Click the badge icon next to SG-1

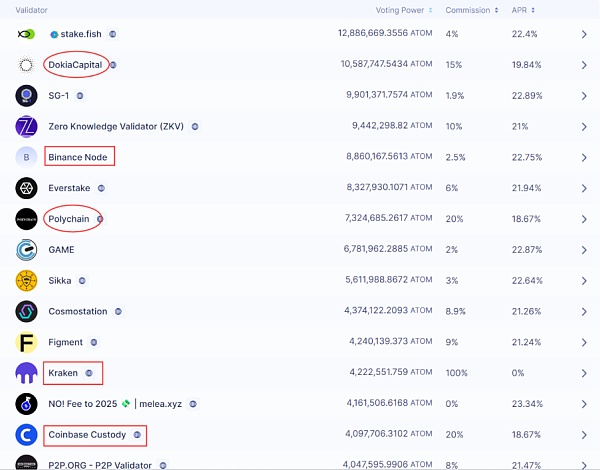[80, 96]
